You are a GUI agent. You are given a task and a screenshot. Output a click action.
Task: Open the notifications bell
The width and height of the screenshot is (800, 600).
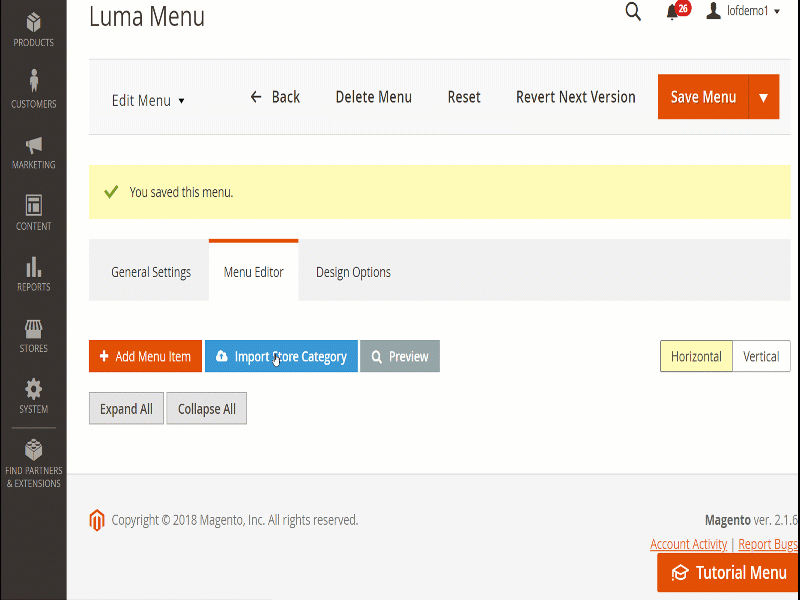(x=673, y=12)
